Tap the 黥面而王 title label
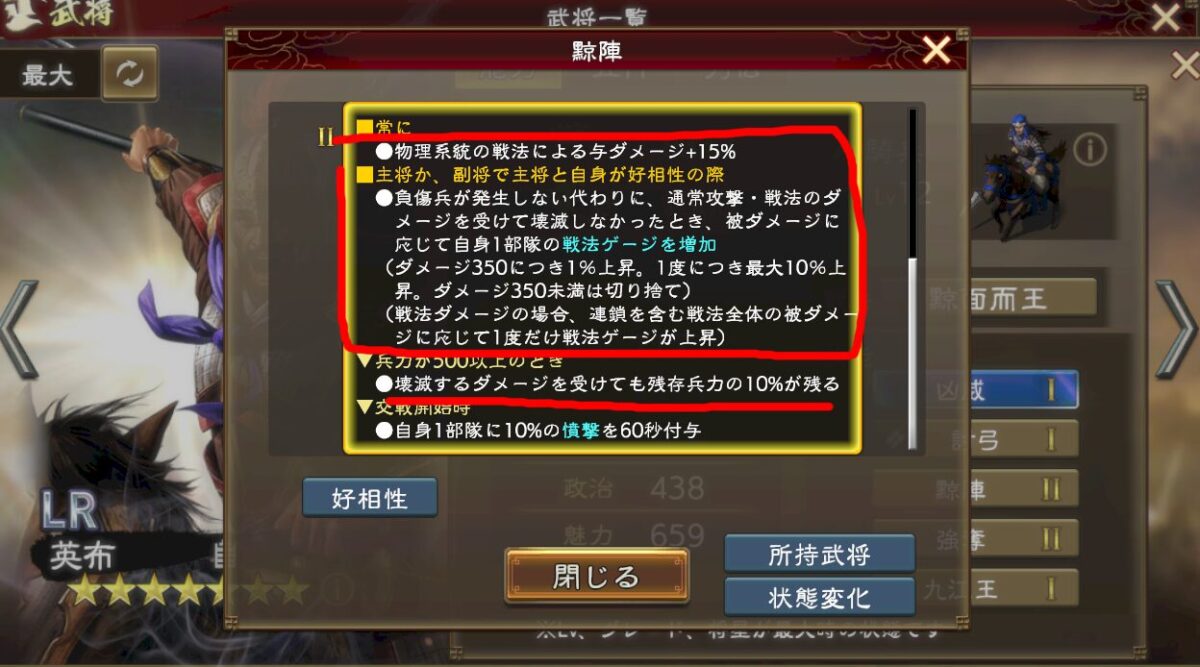Screen dimensions: 1200x667 [990, 297]
